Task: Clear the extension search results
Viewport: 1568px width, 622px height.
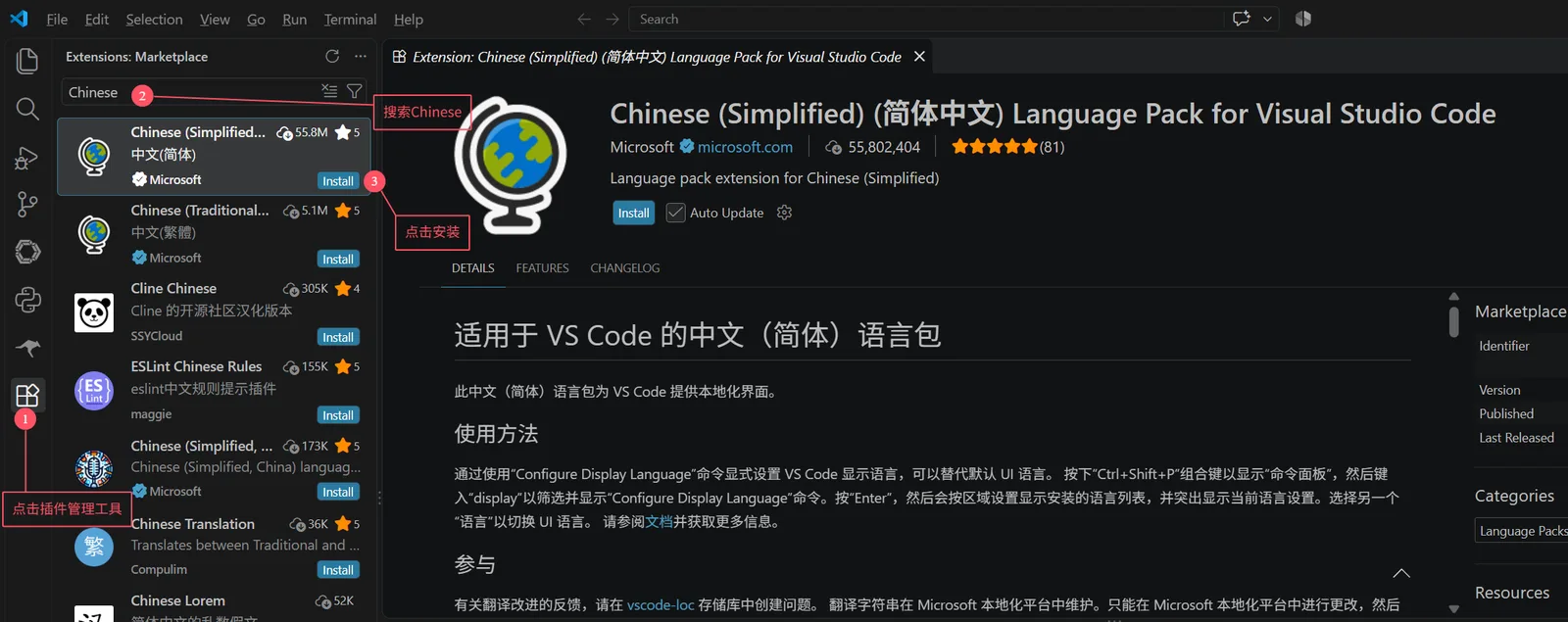Action: coord(329,91)
